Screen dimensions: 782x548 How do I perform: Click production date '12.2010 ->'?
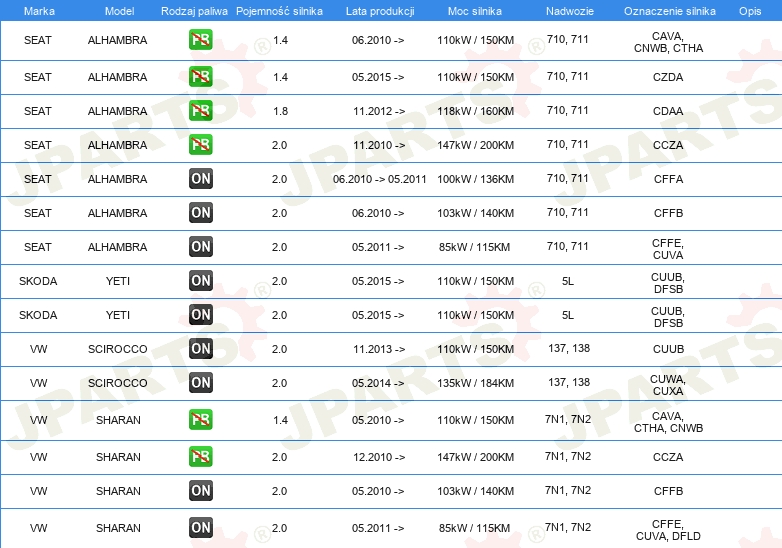[379, 457]
